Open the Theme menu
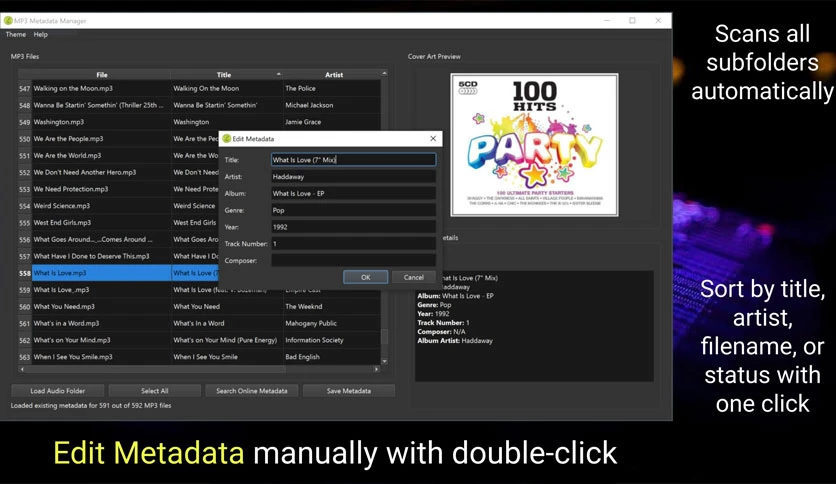Screen dimensions: 836x484 [15, 34]
